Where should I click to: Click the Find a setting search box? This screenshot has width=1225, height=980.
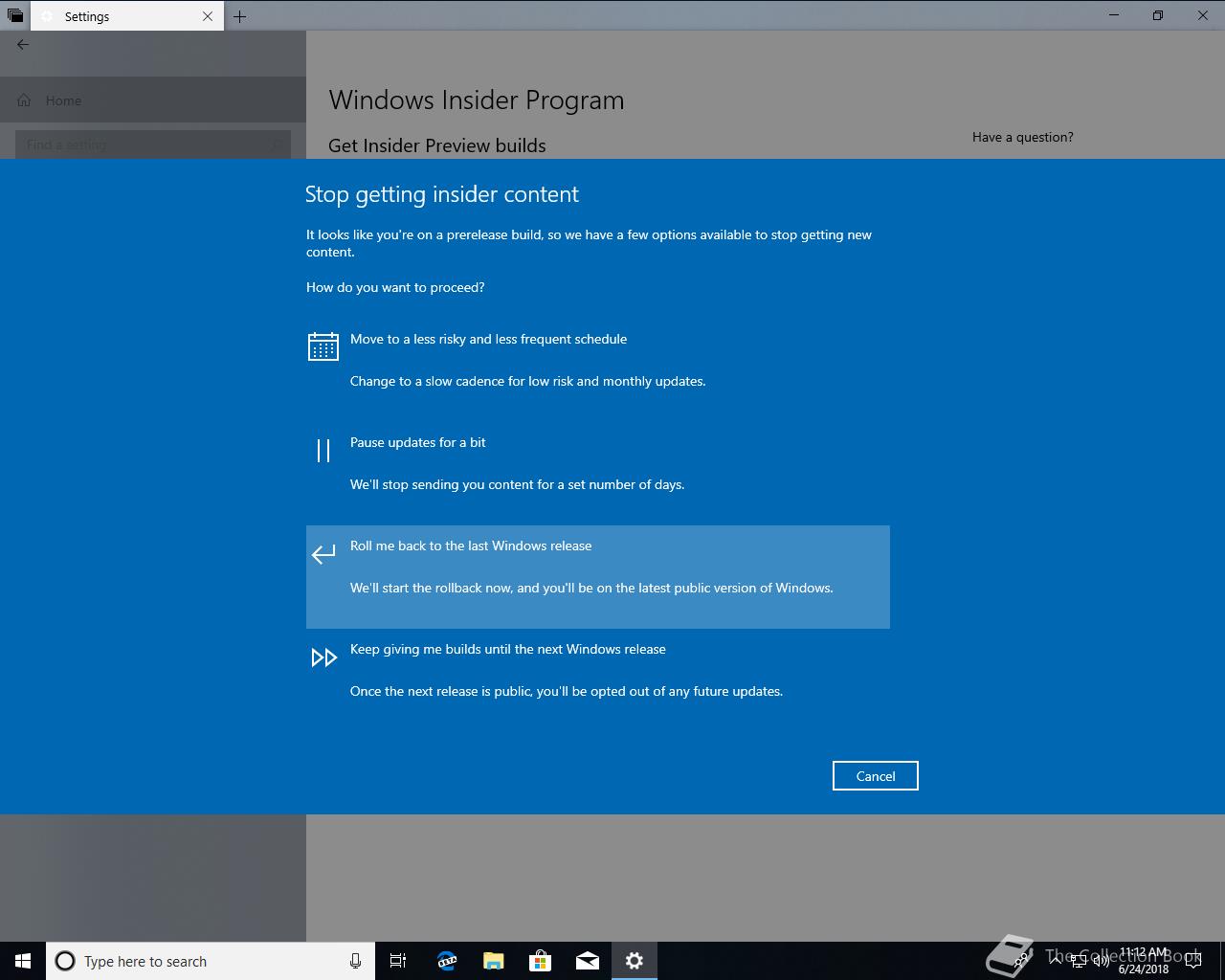(153, 145)
